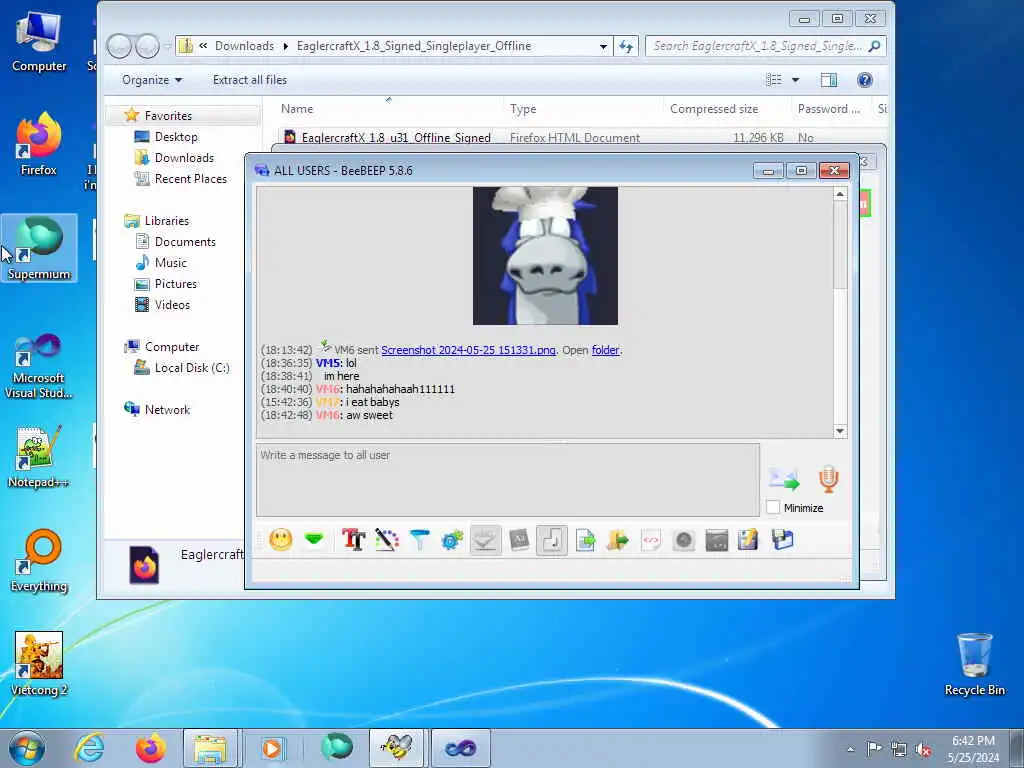Click the Recycle Bin desktop icon

pos(974,664)
